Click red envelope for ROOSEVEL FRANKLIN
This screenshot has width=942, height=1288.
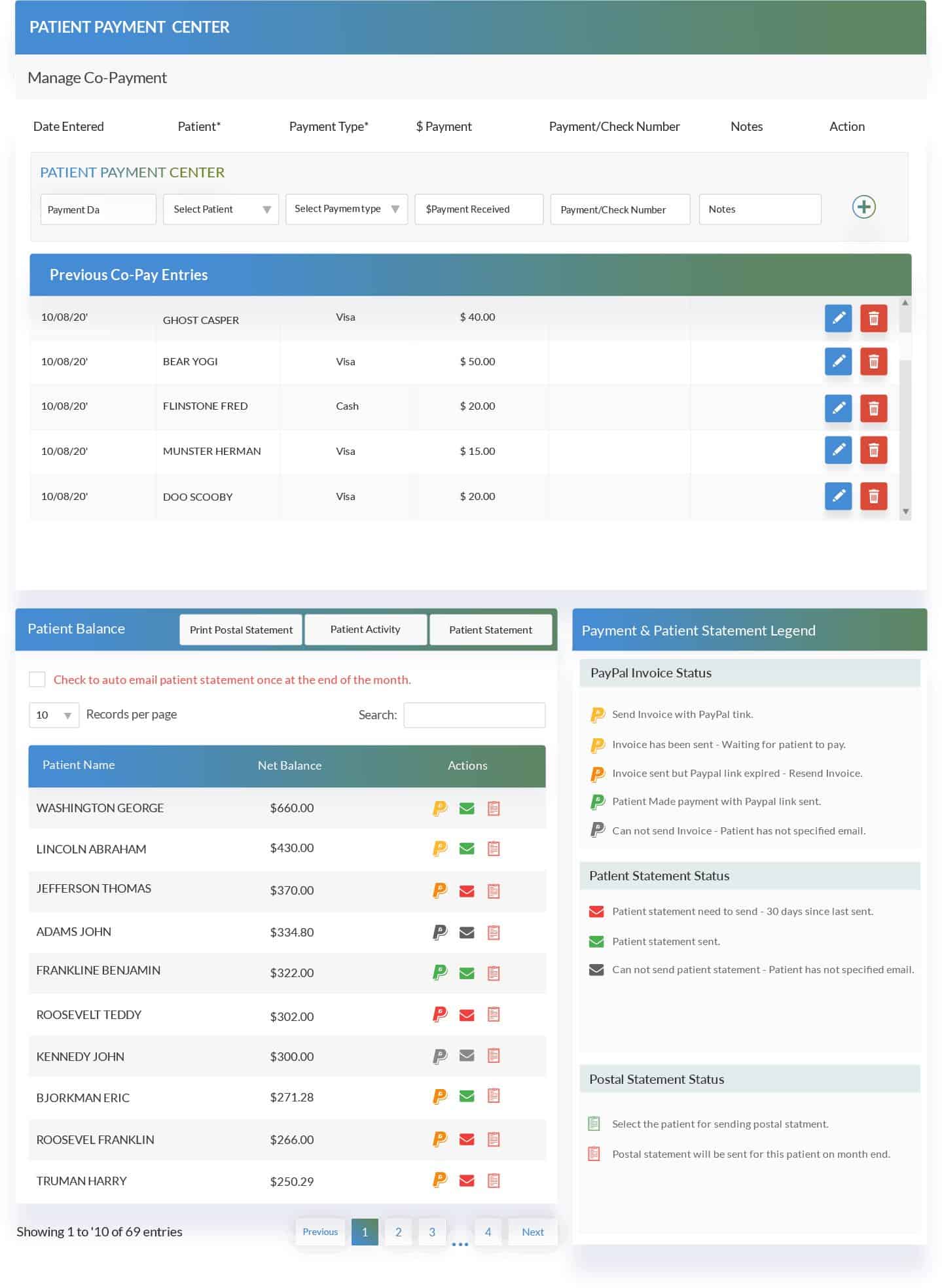(467, 1139)
